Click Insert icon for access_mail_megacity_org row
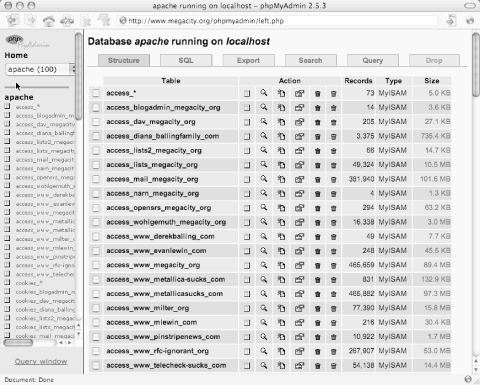Image resolution: width=481 pixels, height=385 pixels. coord(281,179)
